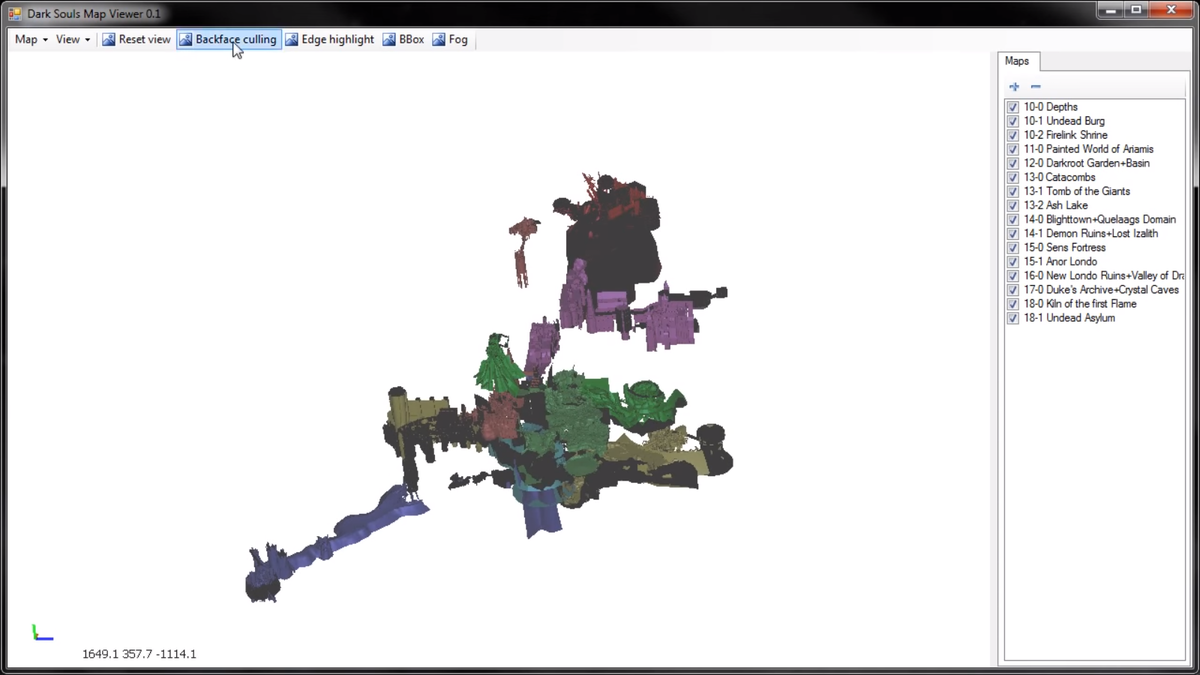Click the camera coordinates readout 1649.1 357.7 -1114.1
The width and height of the screenshot is (1200, 675).
tap(139, 654)
